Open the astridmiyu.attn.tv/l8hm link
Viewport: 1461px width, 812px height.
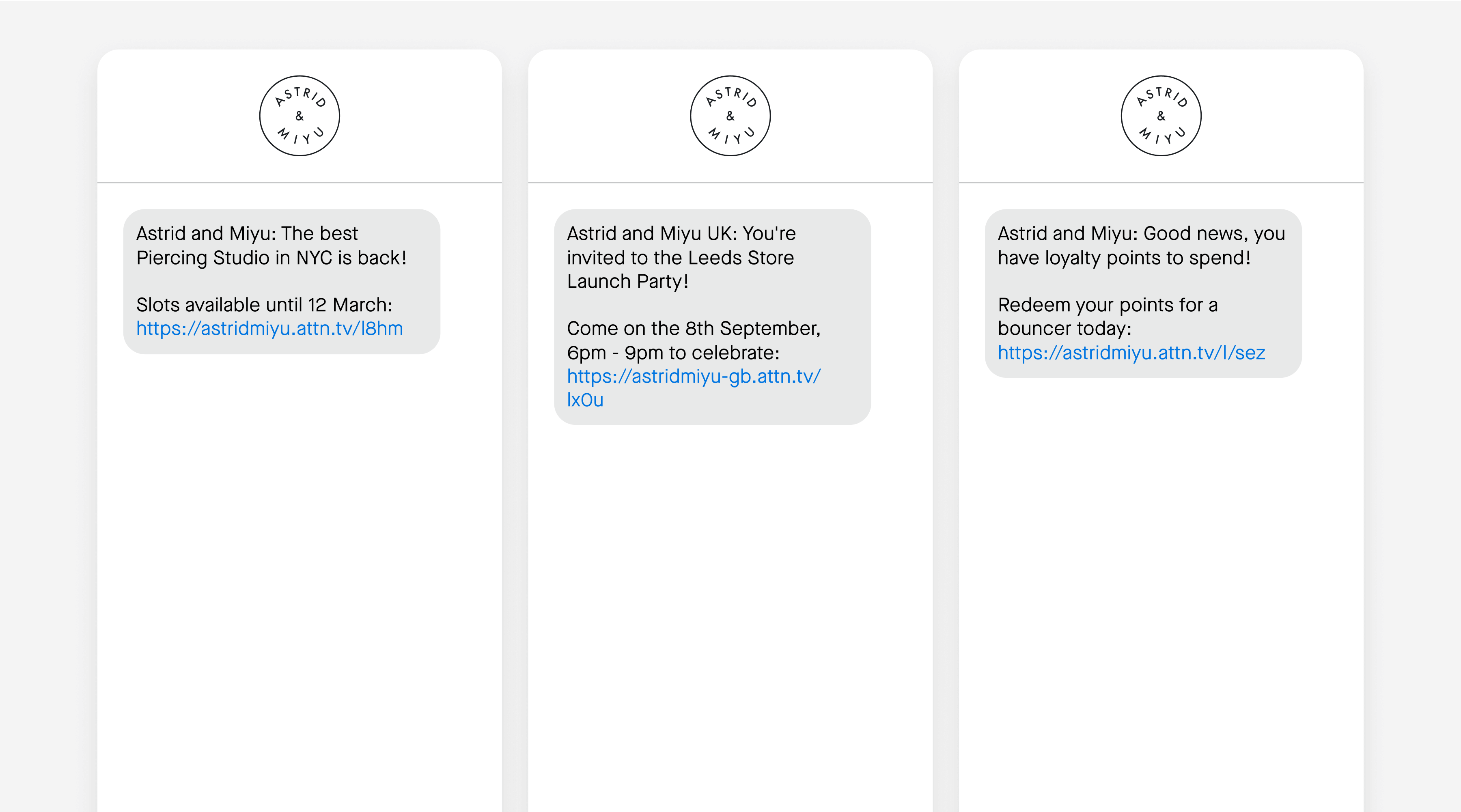coord(269,328)
